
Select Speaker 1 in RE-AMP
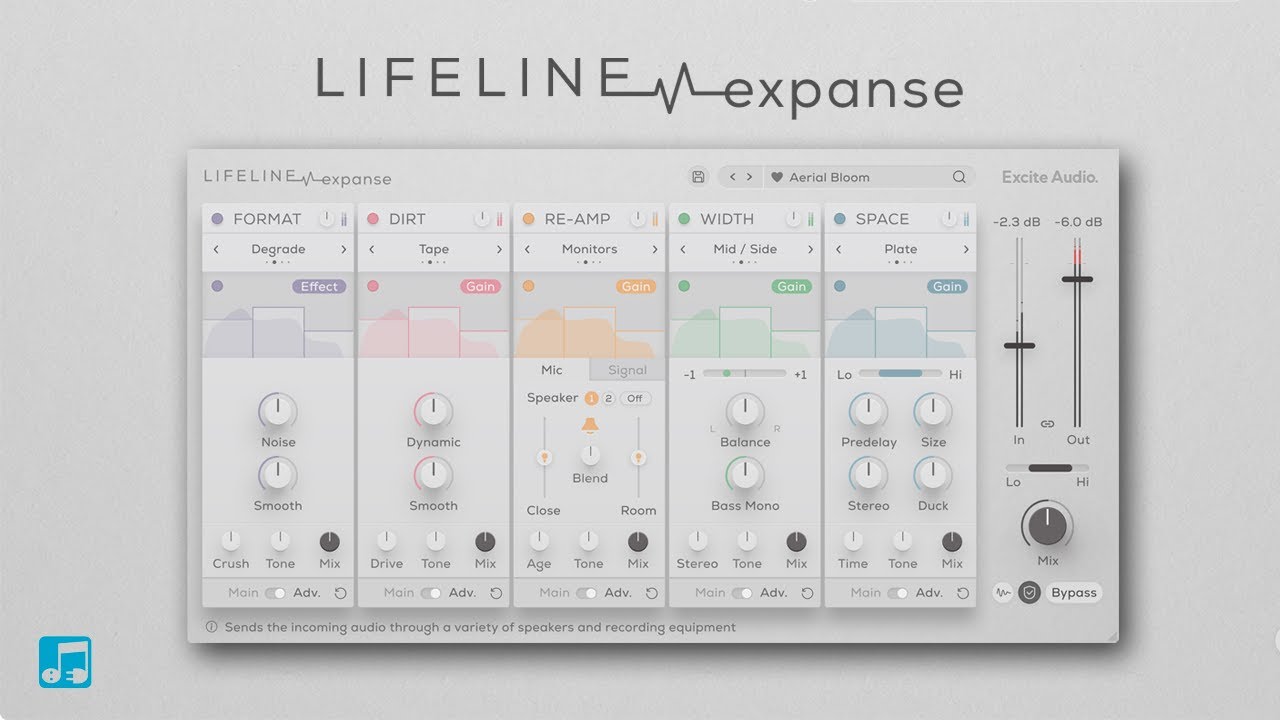pyautogui.click(x=591, y=398)
